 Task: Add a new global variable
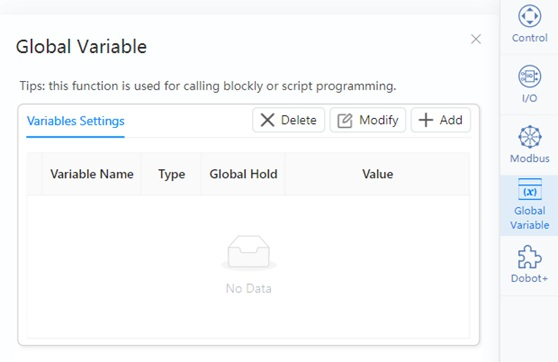pyautogui.click(x=441, y=120)
